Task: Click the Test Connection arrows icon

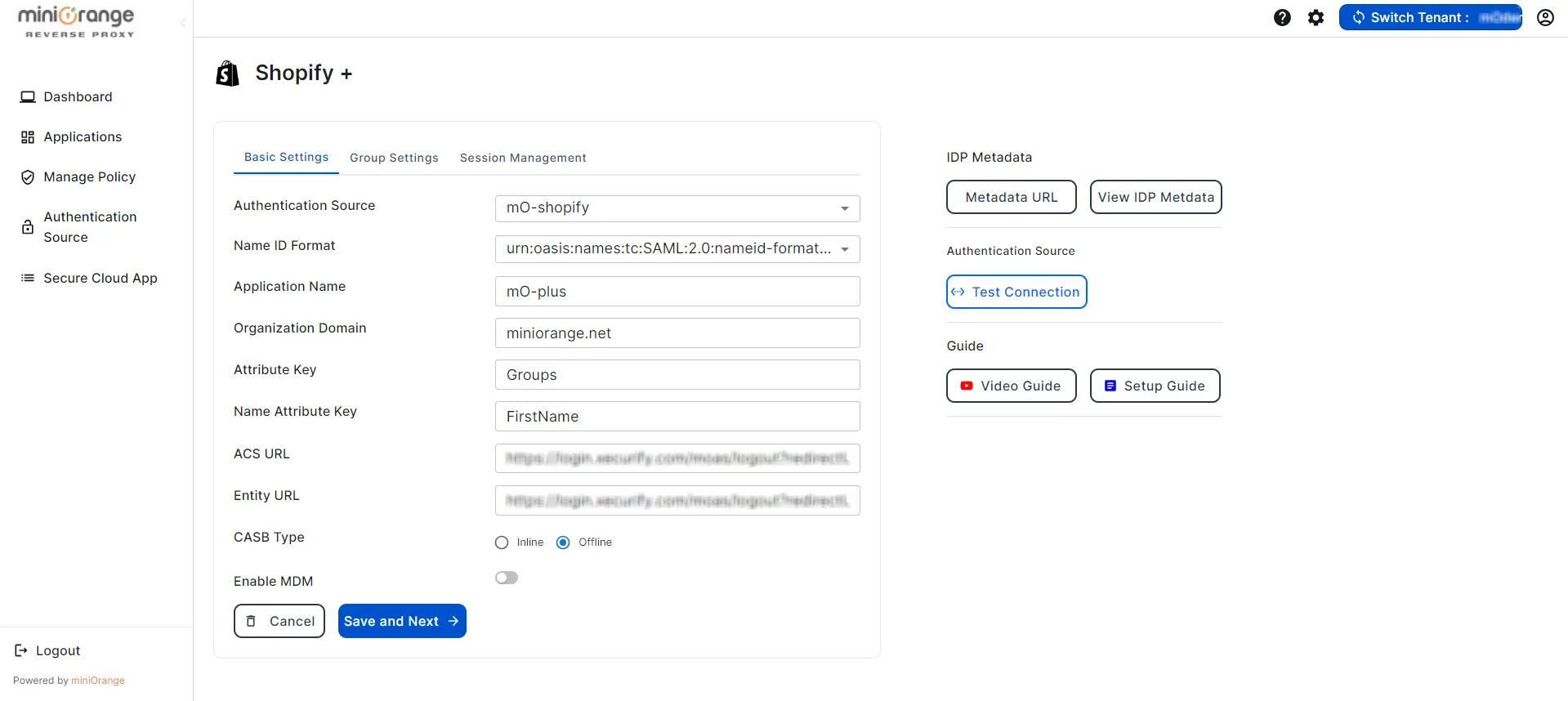Action: 958,292
